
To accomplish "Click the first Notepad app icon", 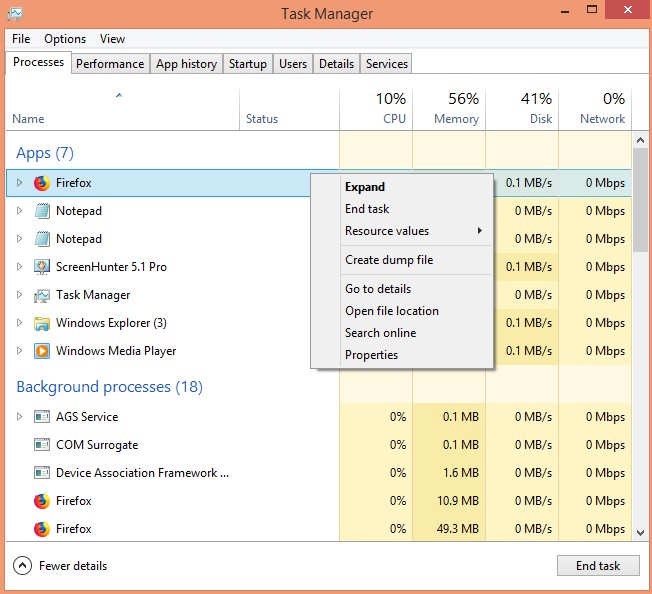I will coord(42,211).
